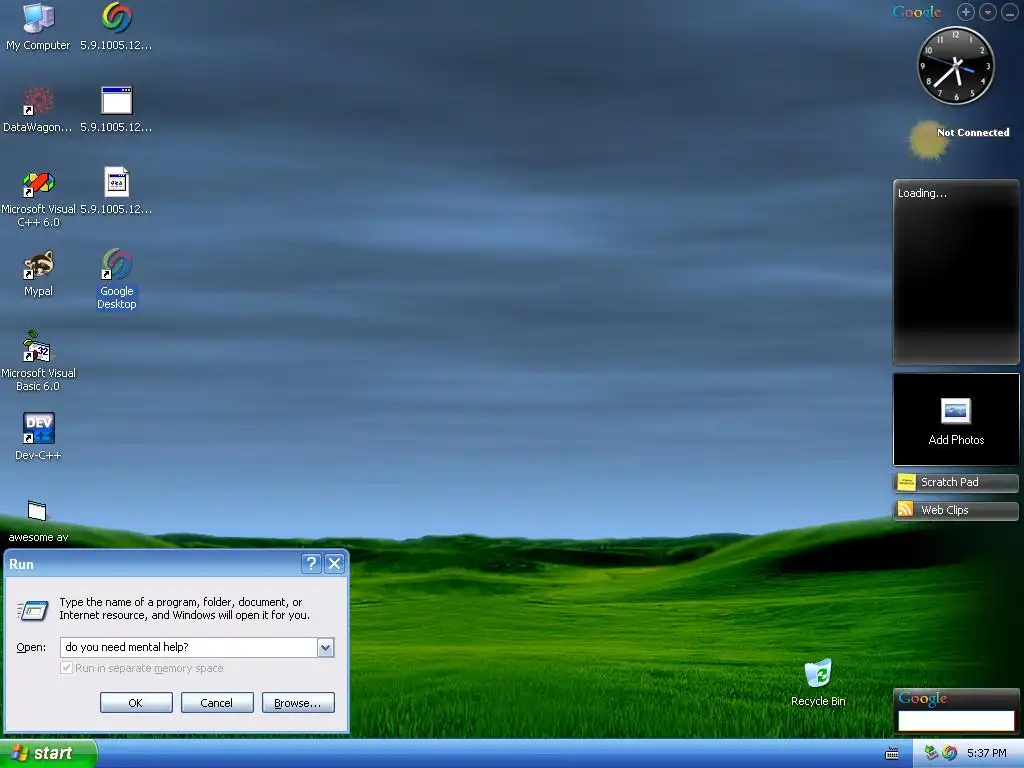Click Browse... in the Run dialog
This screenshot has width=1024, height=768.
[298, 703]
